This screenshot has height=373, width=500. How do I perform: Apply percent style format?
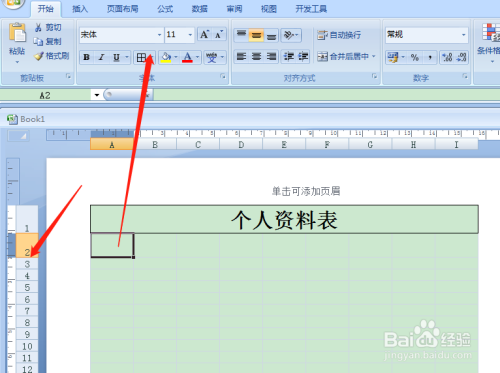415,57
